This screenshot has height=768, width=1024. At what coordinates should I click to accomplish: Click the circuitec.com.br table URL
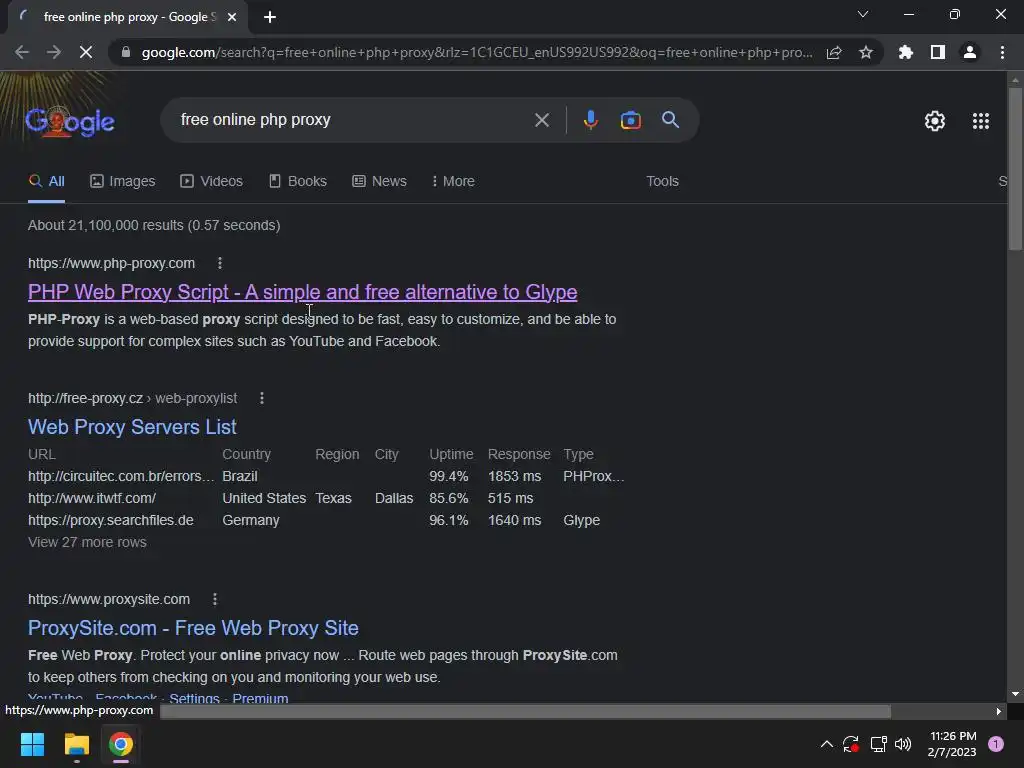(x=121, y=477)
